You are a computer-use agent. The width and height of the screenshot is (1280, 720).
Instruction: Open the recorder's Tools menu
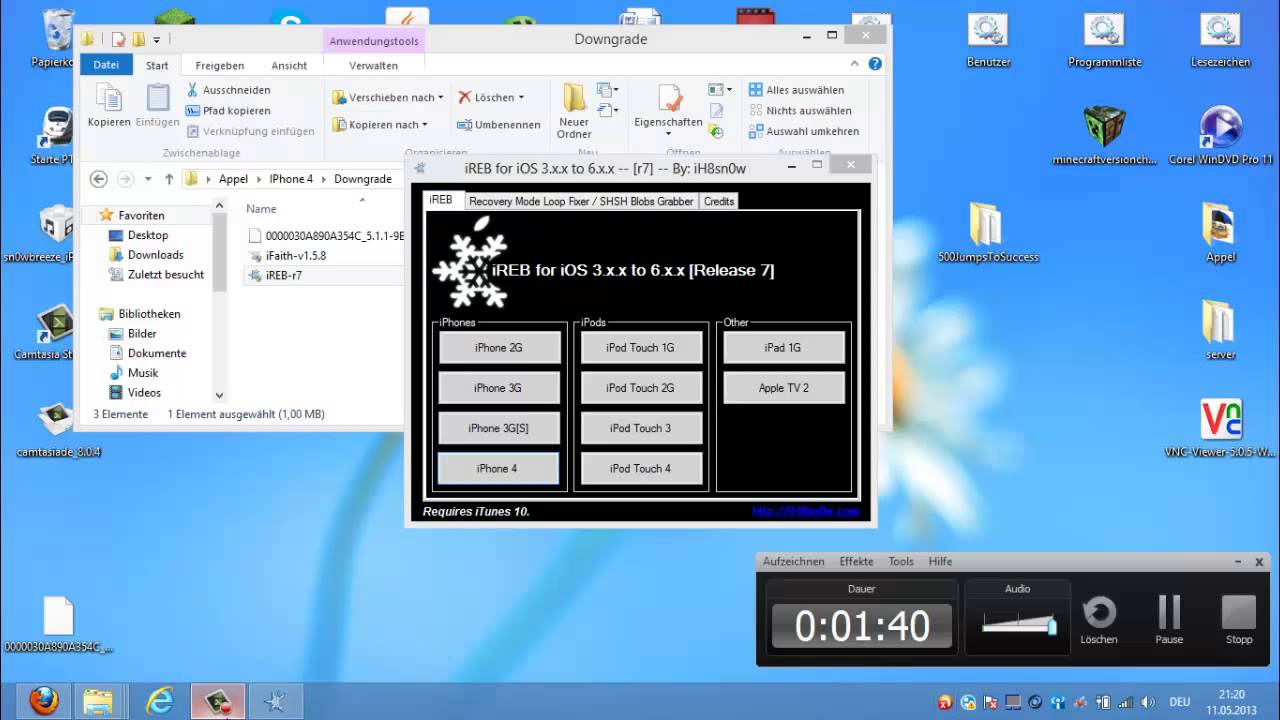coord(901,561)
